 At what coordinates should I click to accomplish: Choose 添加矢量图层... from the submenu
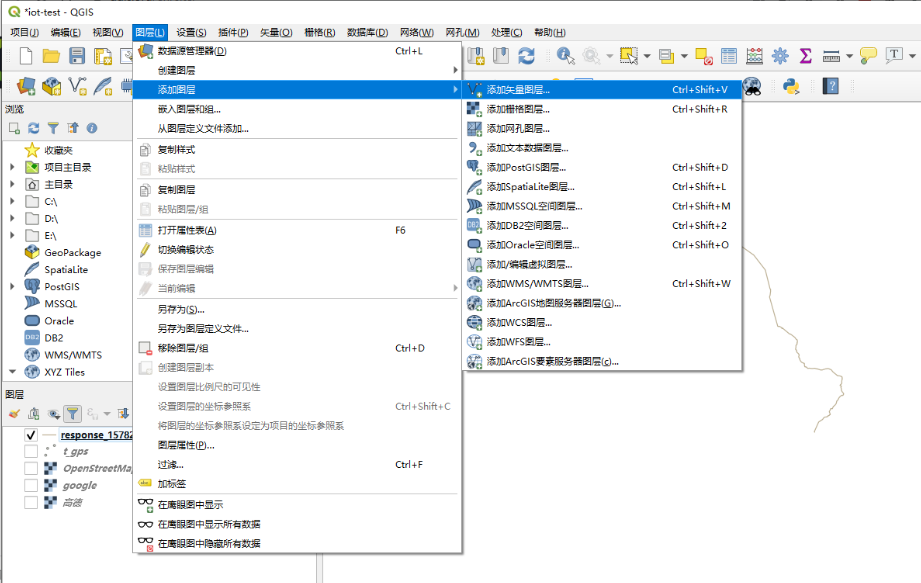click(x=602, y=90)
